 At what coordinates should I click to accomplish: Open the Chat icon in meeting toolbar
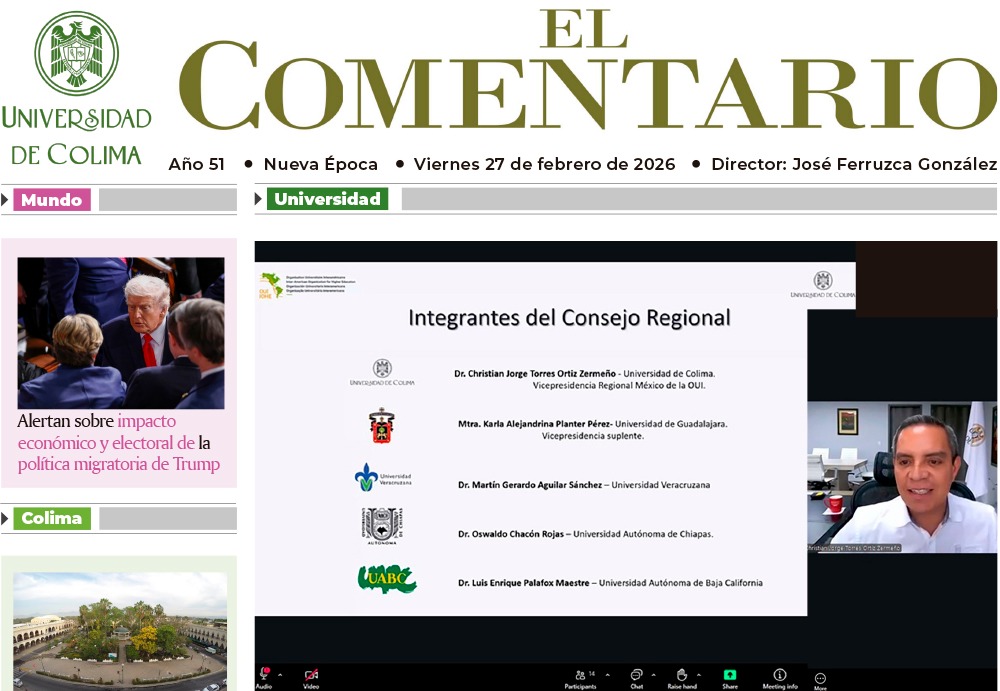(636, 675)
